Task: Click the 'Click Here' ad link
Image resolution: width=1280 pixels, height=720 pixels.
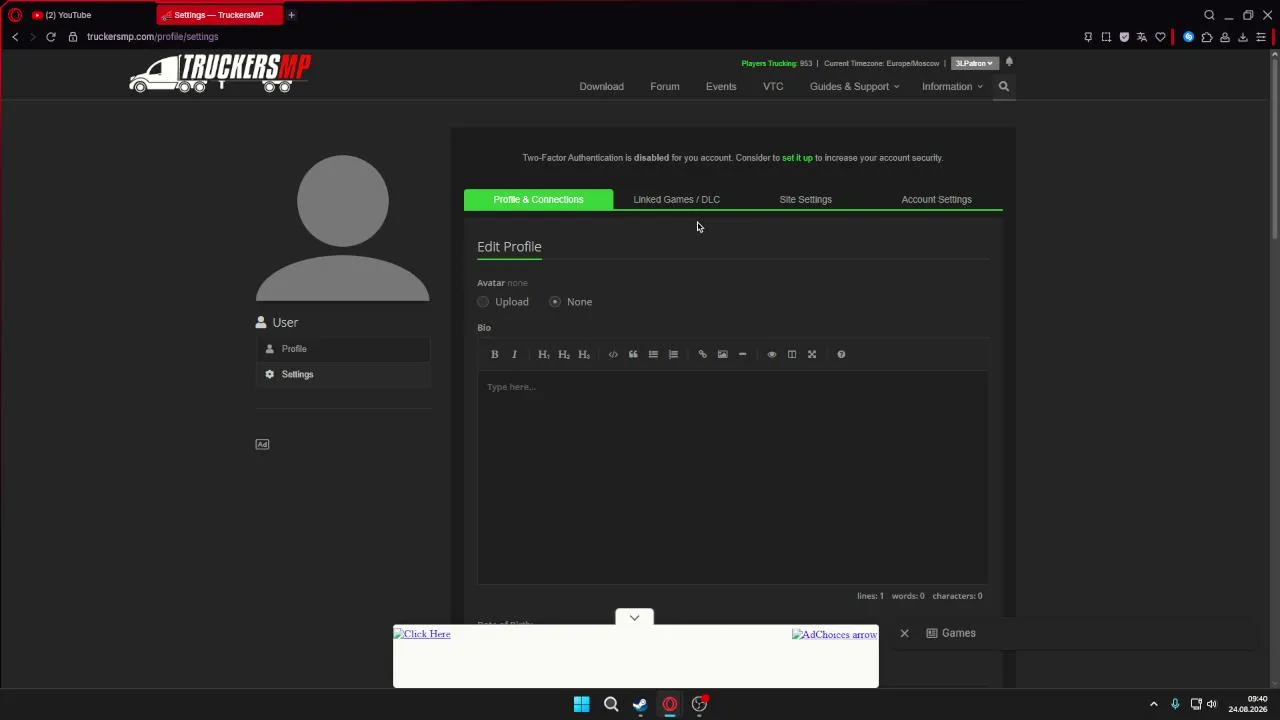Action: point(422,634)
